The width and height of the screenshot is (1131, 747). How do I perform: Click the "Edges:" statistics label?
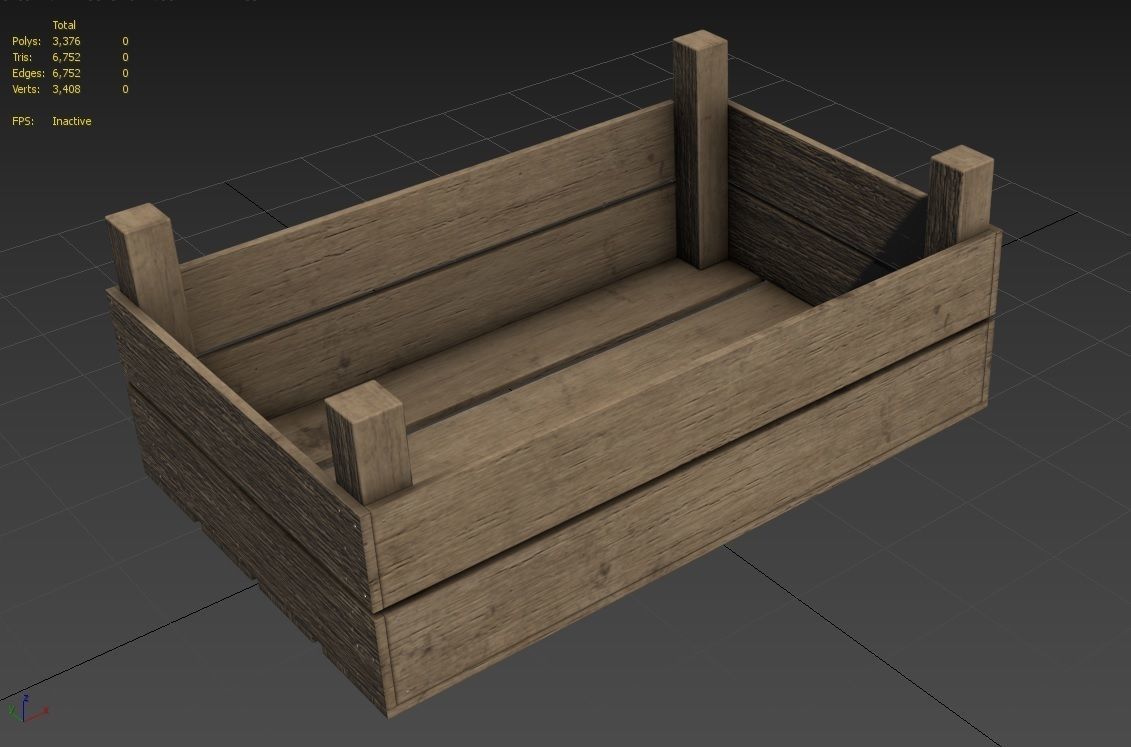coord(28,73)
